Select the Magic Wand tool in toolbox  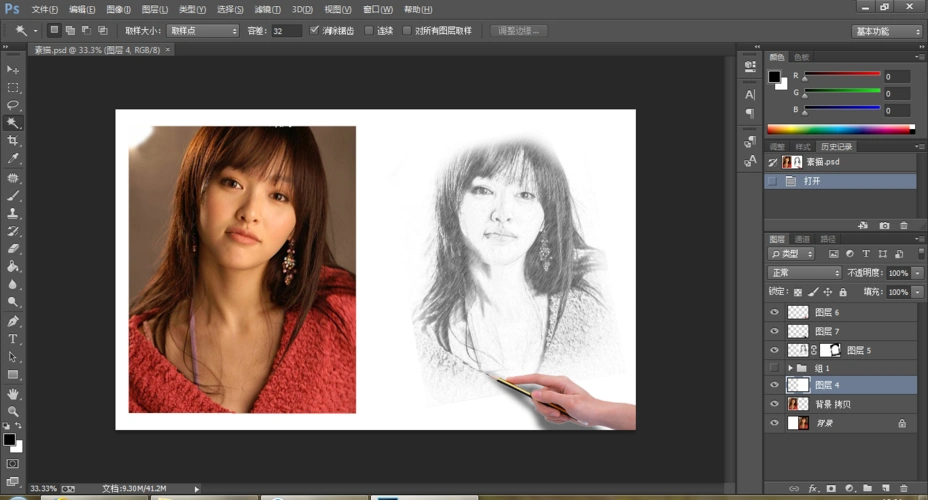pos(12,122)
